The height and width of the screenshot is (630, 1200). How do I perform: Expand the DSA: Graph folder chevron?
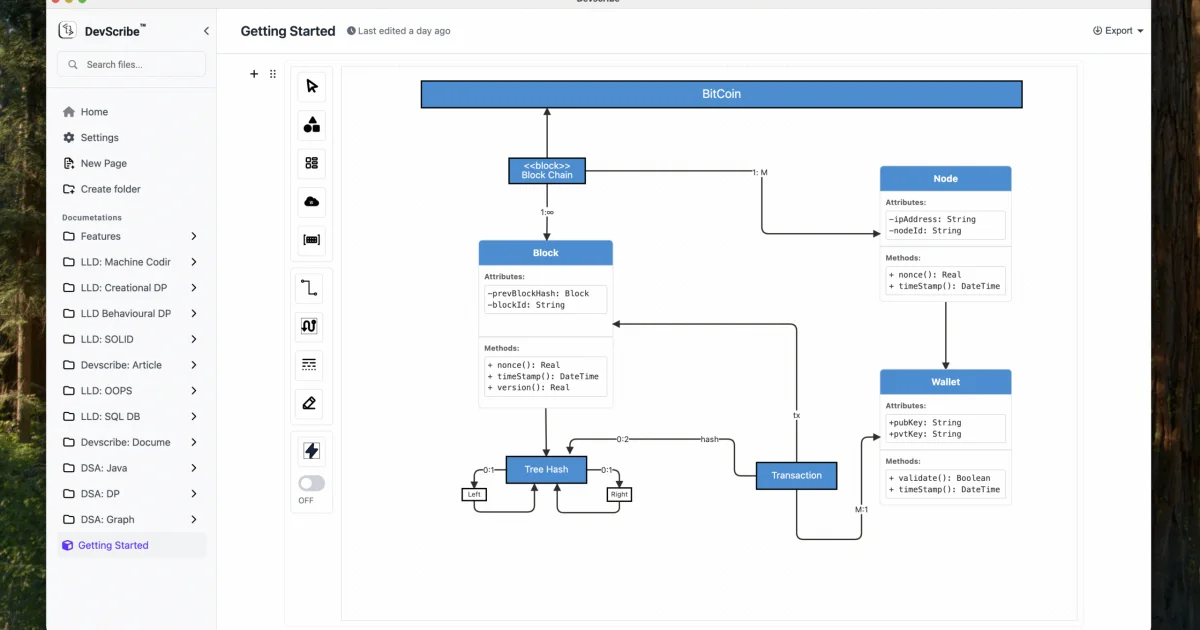point(193,519)
